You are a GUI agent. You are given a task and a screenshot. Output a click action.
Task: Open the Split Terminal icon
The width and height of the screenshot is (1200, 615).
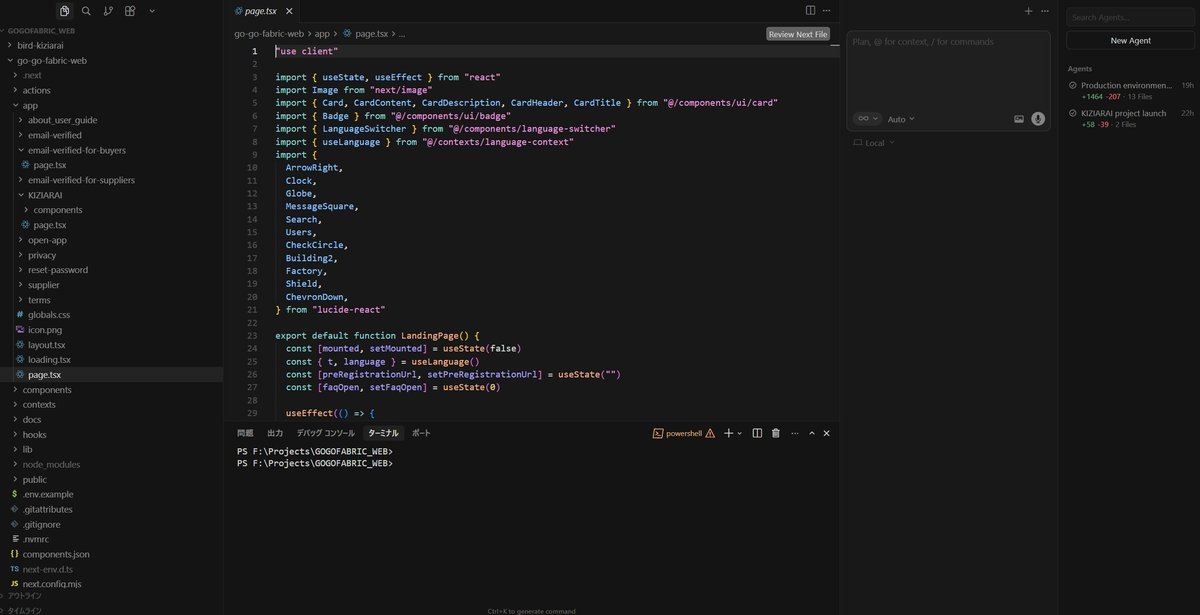[757, 433]
